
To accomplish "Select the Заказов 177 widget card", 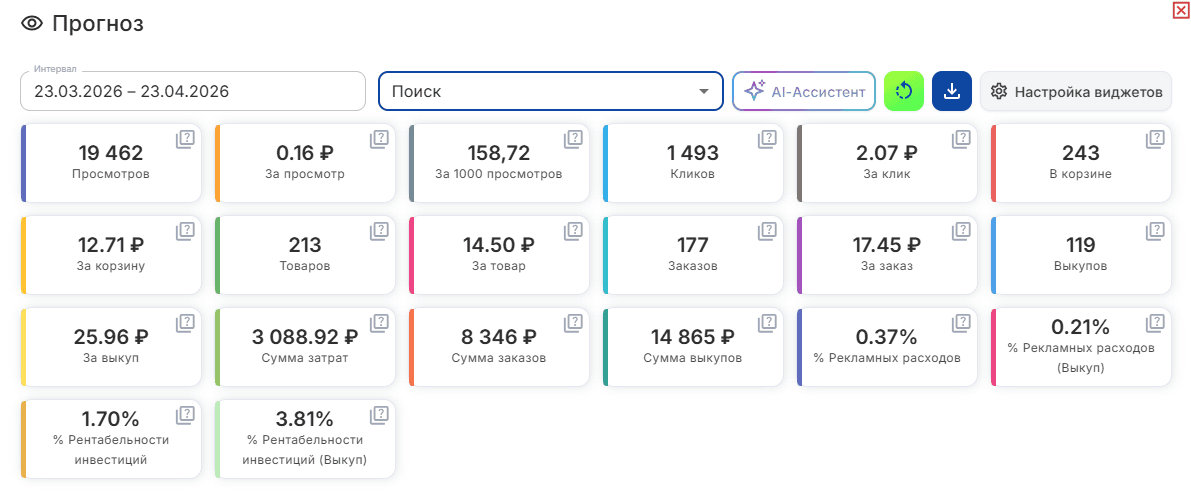I will (x=693, y=255).
